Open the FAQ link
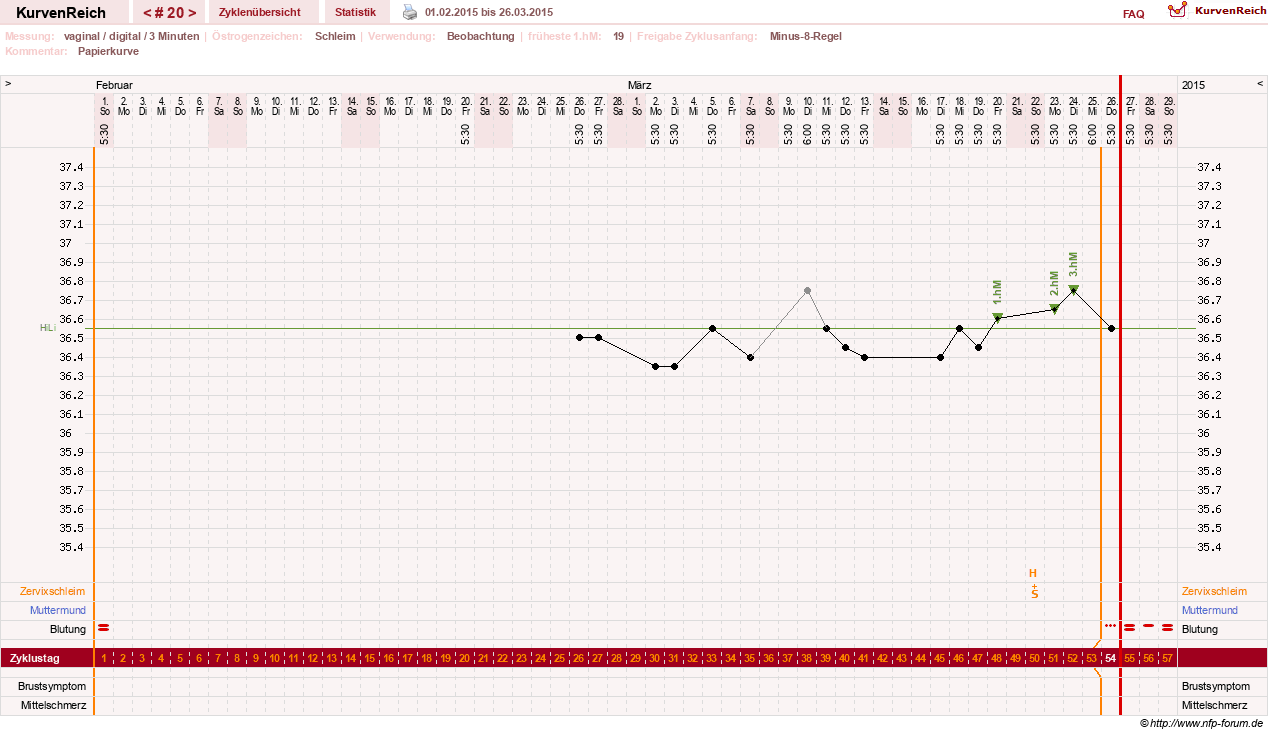 (1134, 14)
